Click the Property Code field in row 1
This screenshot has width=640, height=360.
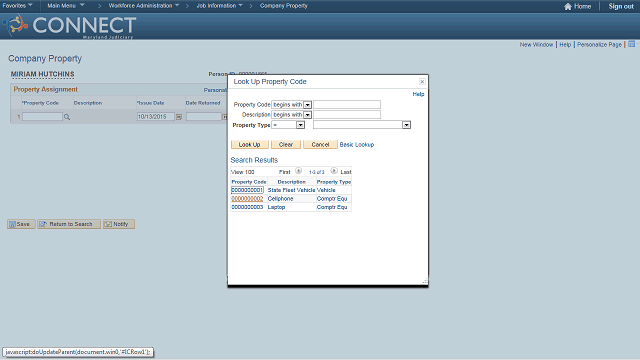pos(42,117)
